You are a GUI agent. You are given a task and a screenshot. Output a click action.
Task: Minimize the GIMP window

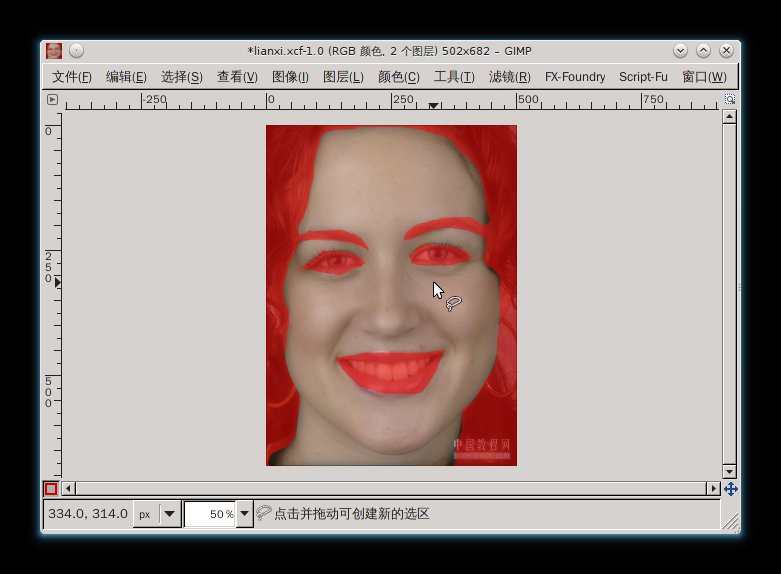coord(680,50)
